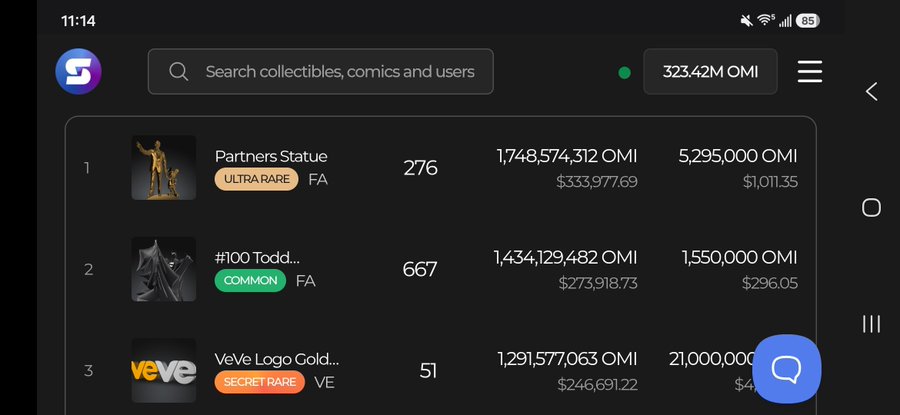Click the FA label beside COMMON
The width and height of the screenshot is (900, 415).
[305, 281]
